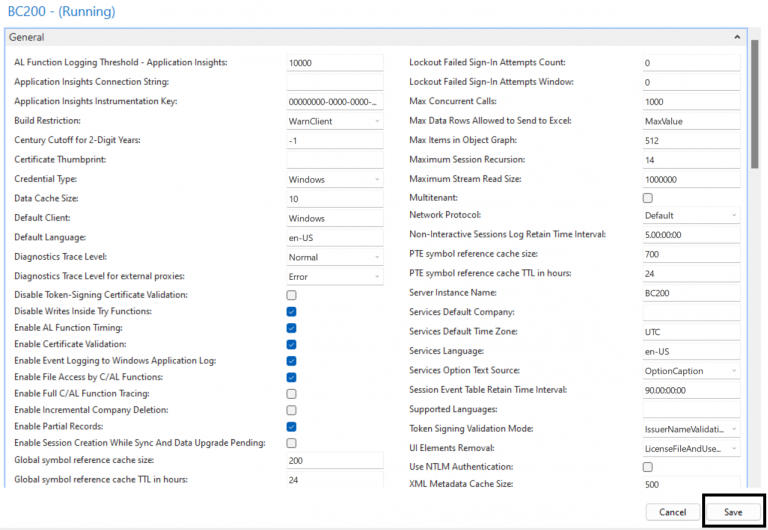Click the Cancel button
Image resolution: width=768 pixels, height=530 pixels.
672,512
